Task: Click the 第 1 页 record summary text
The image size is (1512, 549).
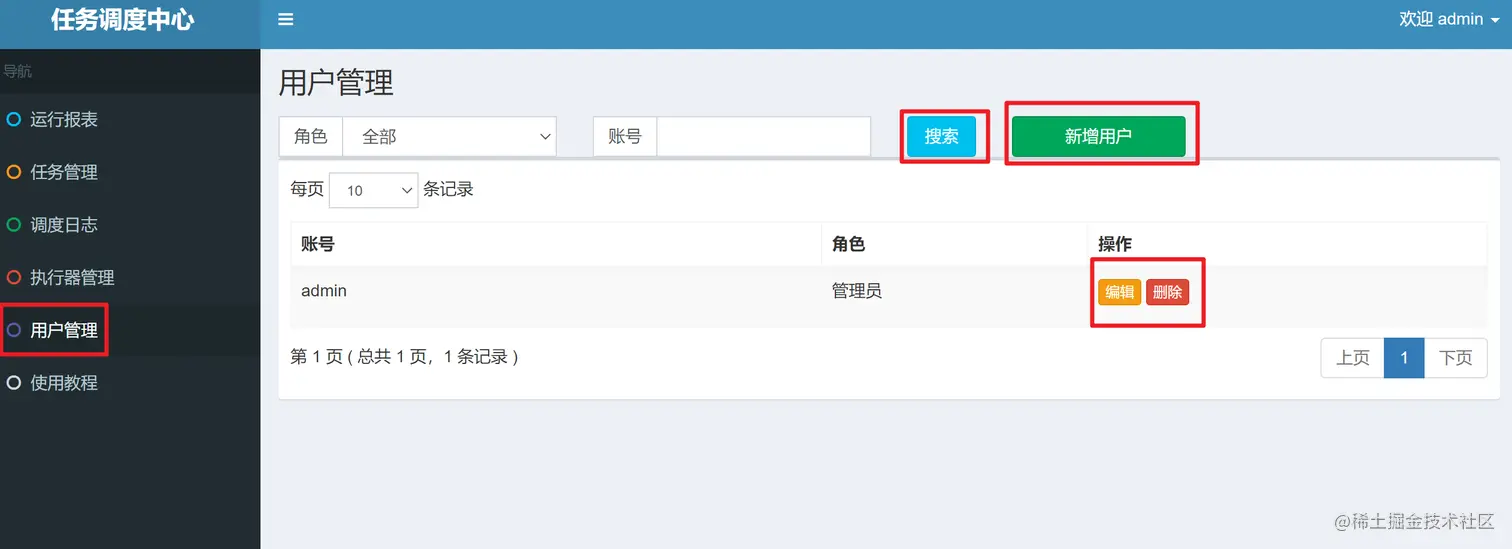Action: point(404,356)
